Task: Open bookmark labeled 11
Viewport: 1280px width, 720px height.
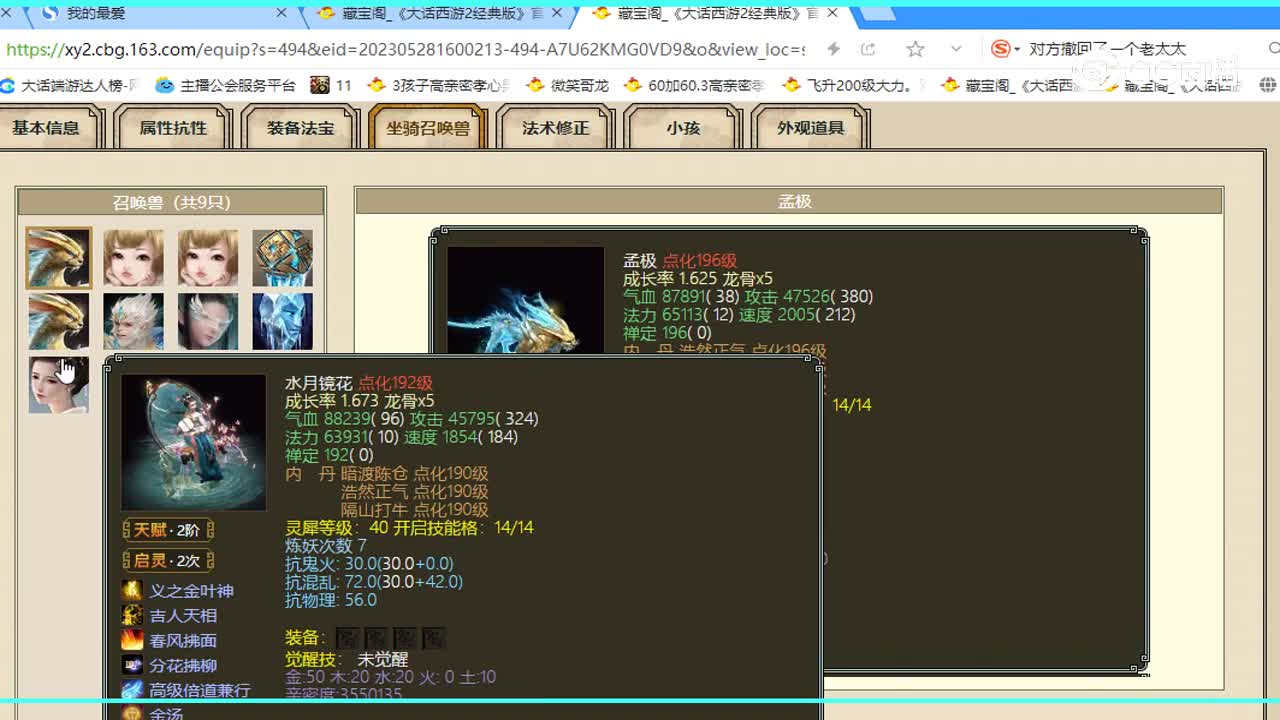Action: tap(332, 85)
